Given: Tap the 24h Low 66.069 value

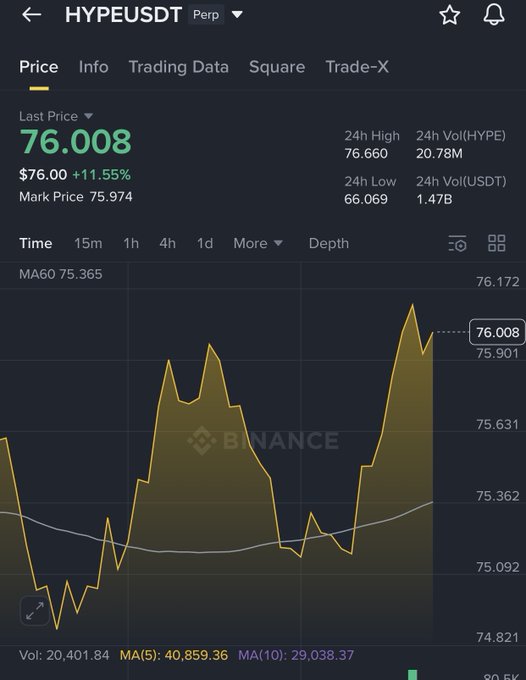Looking at the screenshot, I should click(x=366, y=199).
